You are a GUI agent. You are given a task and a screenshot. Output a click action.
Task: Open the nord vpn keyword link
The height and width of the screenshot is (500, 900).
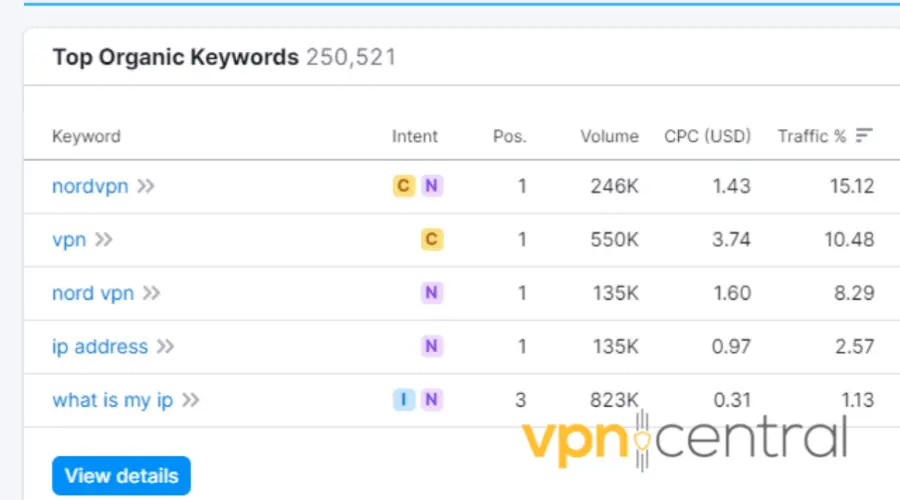coord(93,293)
